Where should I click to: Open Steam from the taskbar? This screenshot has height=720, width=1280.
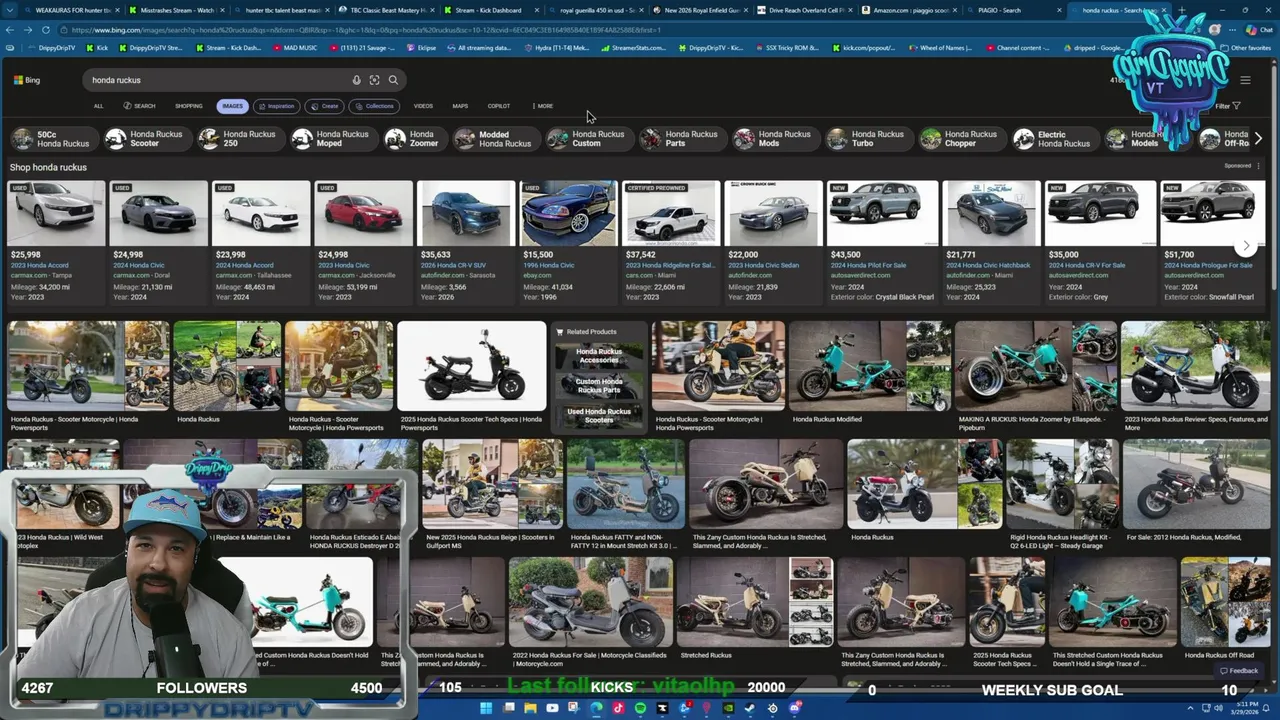[750, 708]
